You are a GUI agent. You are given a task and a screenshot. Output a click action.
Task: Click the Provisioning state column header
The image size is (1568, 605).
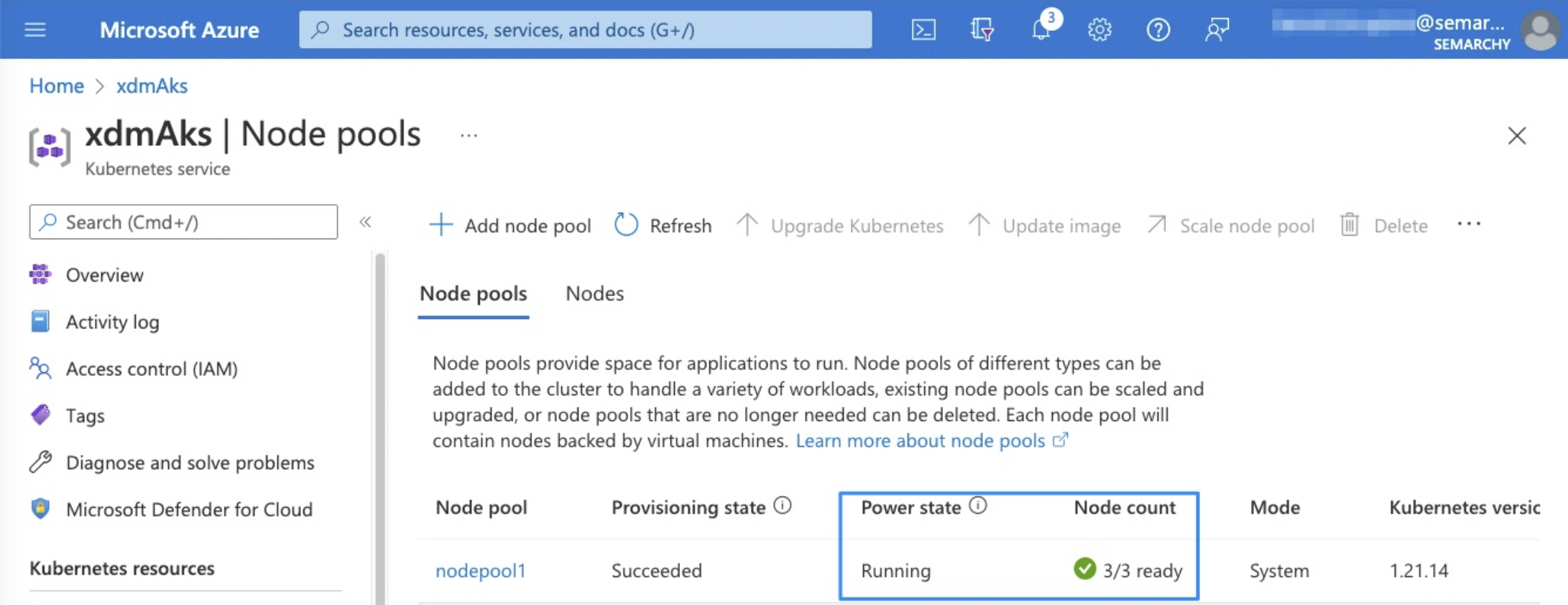coord(688,507)
